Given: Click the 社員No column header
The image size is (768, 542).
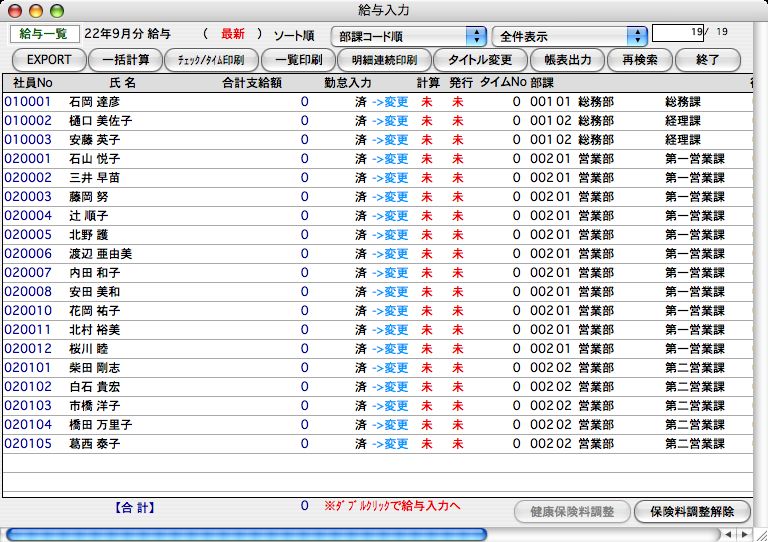Looking at the screenshot, I should (32, 81).
